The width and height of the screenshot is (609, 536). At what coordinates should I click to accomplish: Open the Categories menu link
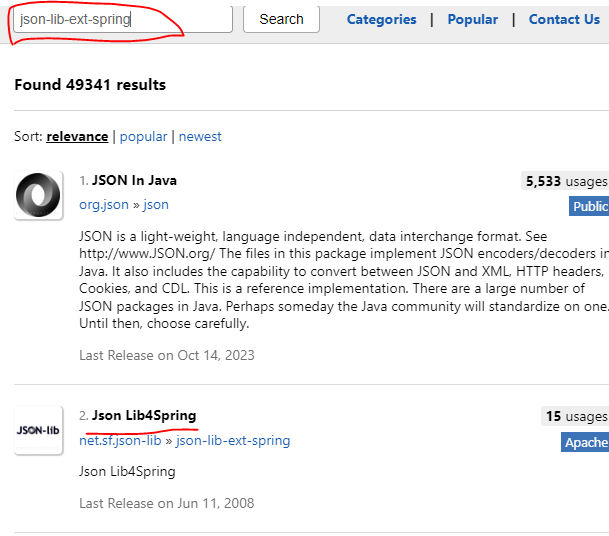point(381,19)
